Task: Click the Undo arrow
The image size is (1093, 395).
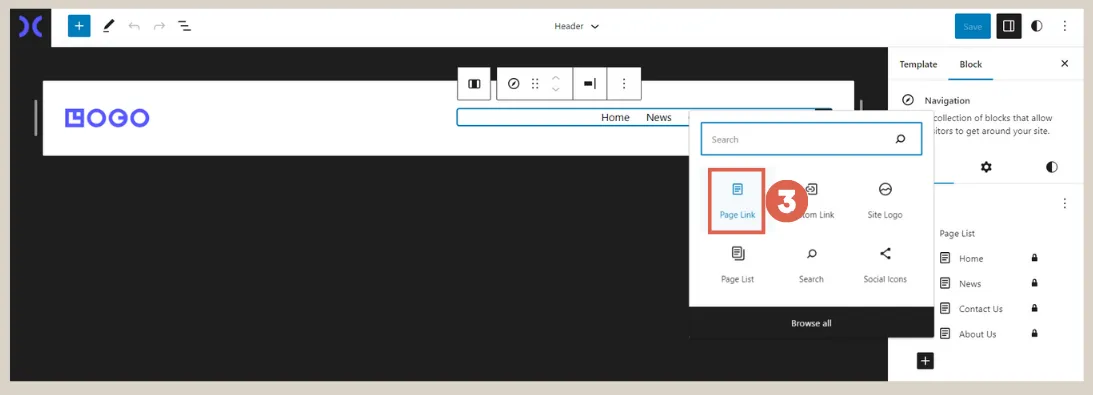Action: 134,26
